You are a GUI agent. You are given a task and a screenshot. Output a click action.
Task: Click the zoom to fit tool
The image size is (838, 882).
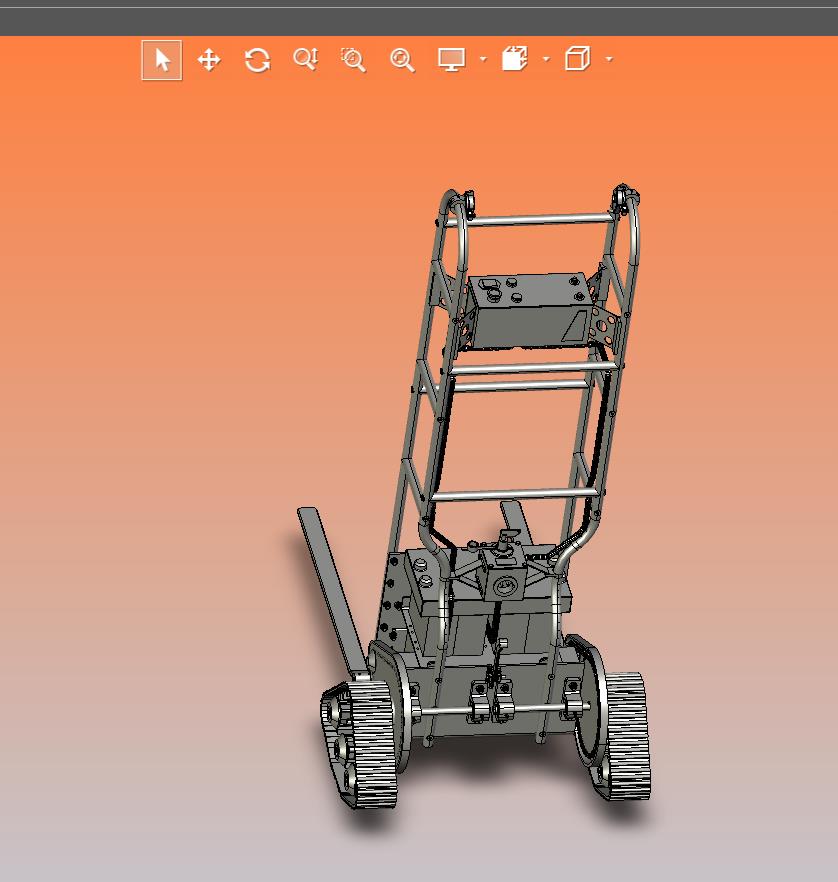[402, 60]
